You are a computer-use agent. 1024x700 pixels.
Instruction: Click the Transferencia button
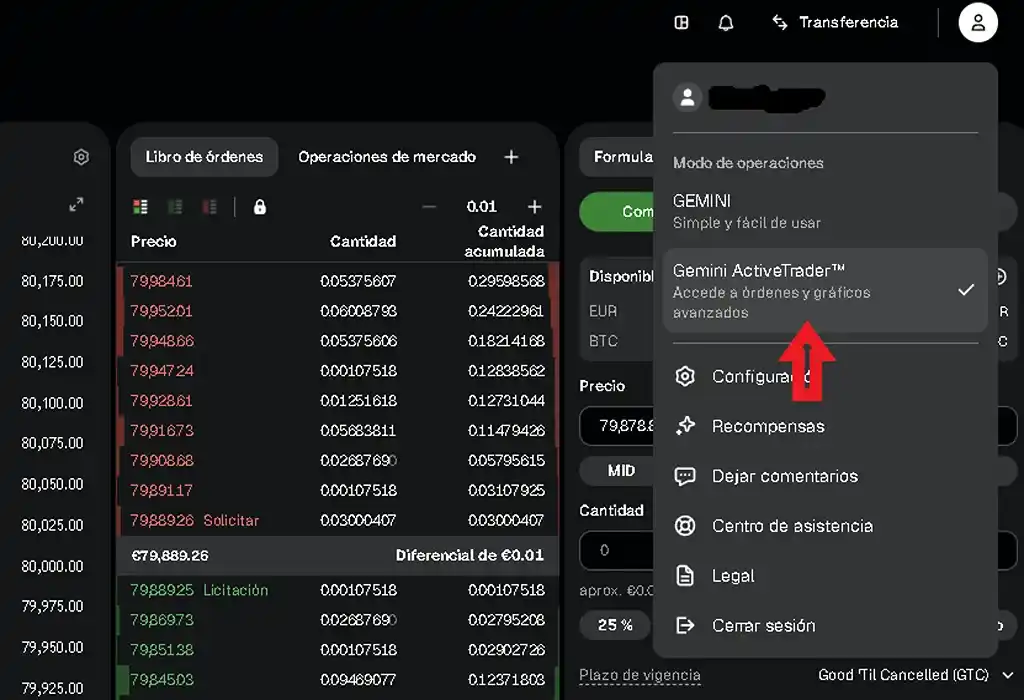pos(835,23)
